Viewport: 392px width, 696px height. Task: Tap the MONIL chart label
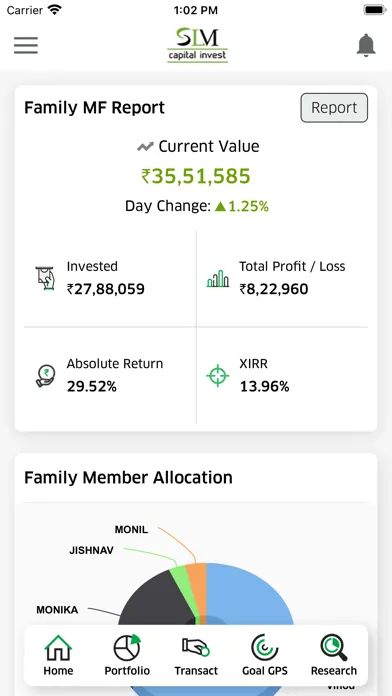[x=131, y=530]
